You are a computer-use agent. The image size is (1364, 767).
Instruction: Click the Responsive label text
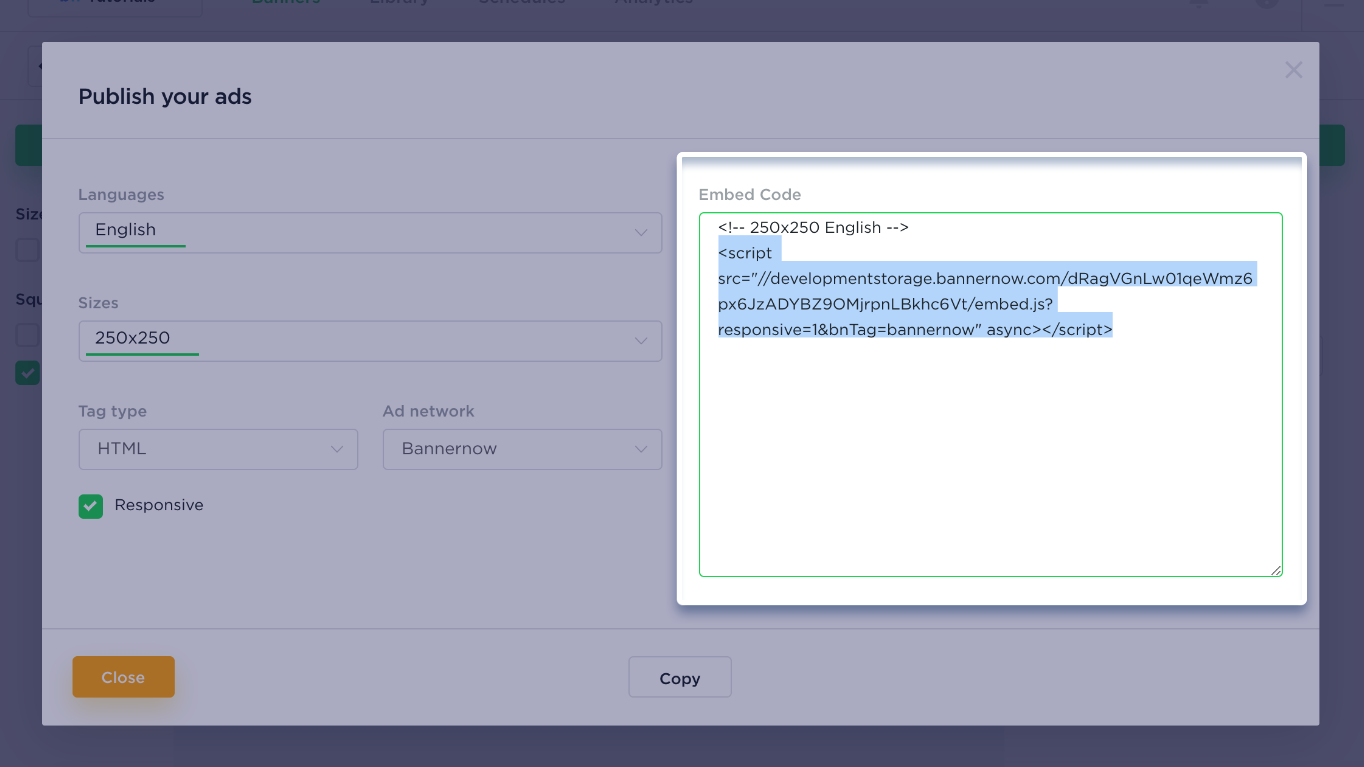click(x=159, y=505)
